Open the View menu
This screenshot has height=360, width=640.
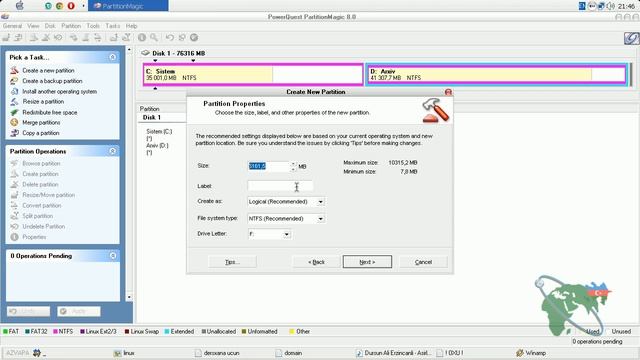click(x=33, y=26)
